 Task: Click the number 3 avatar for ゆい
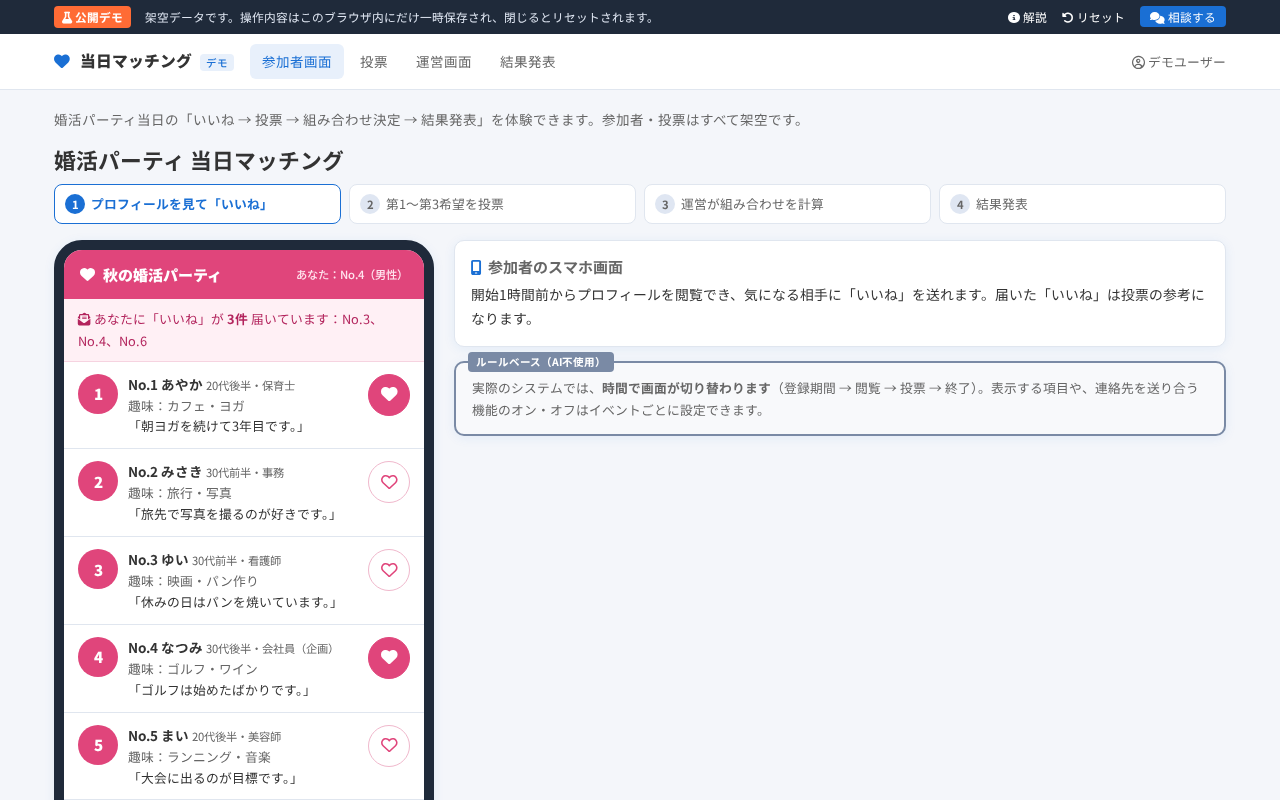[x=98, y=569]
